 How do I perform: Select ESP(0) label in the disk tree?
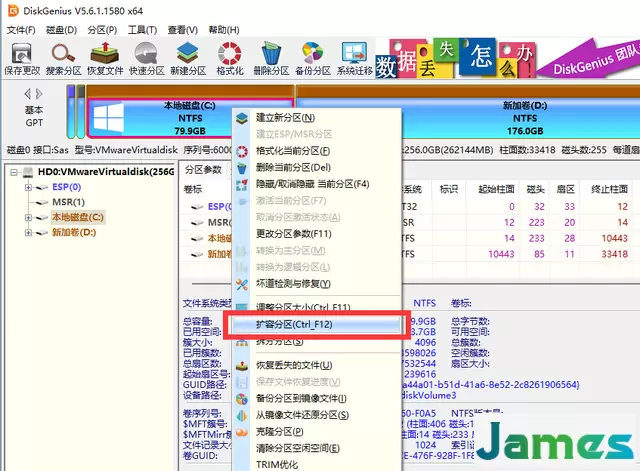67,187
